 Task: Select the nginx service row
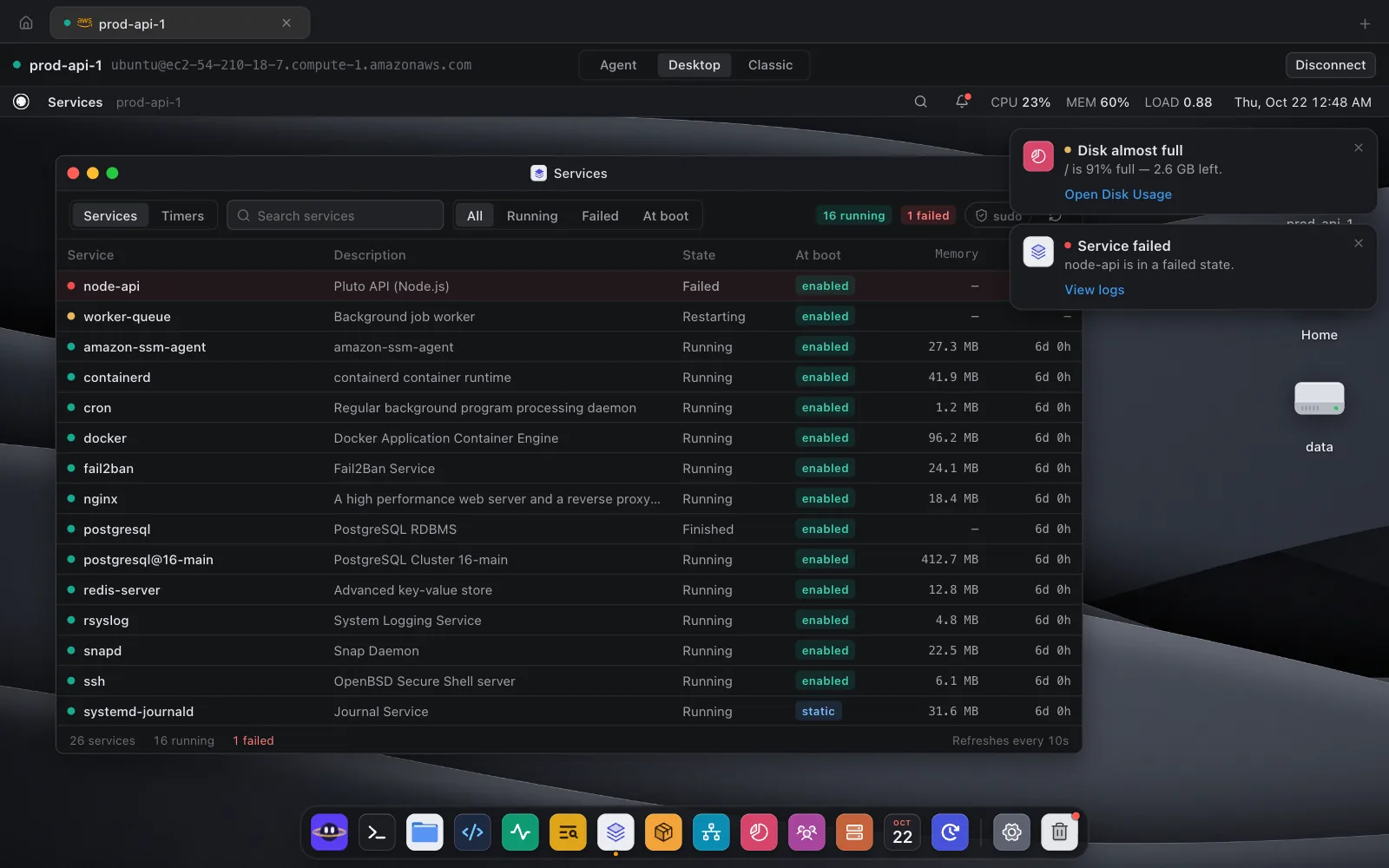point(569,499)
